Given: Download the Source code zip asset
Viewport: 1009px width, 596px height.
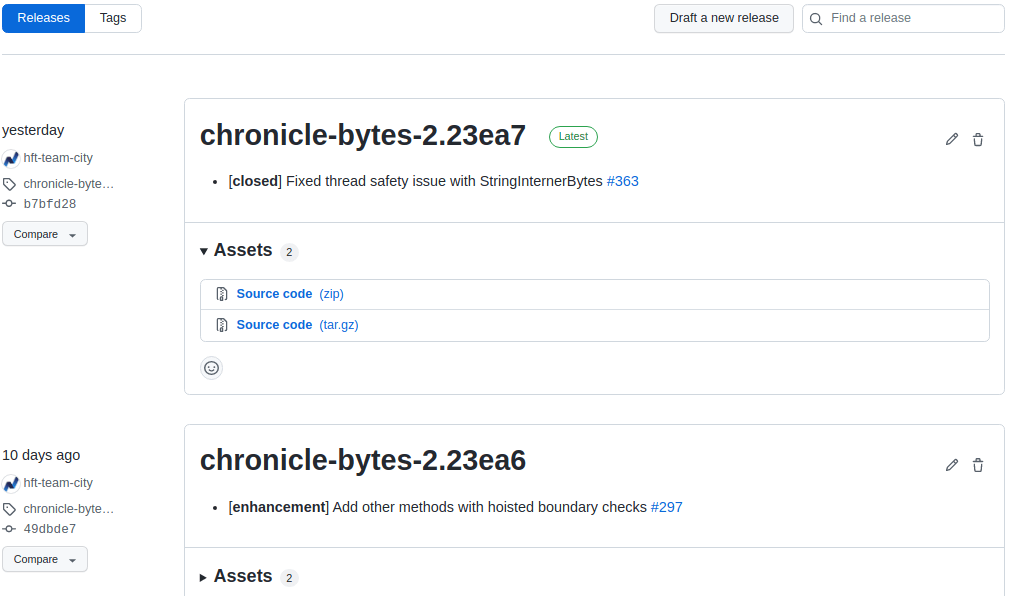Looking at the screenshot, I should [x=274, y=293].
